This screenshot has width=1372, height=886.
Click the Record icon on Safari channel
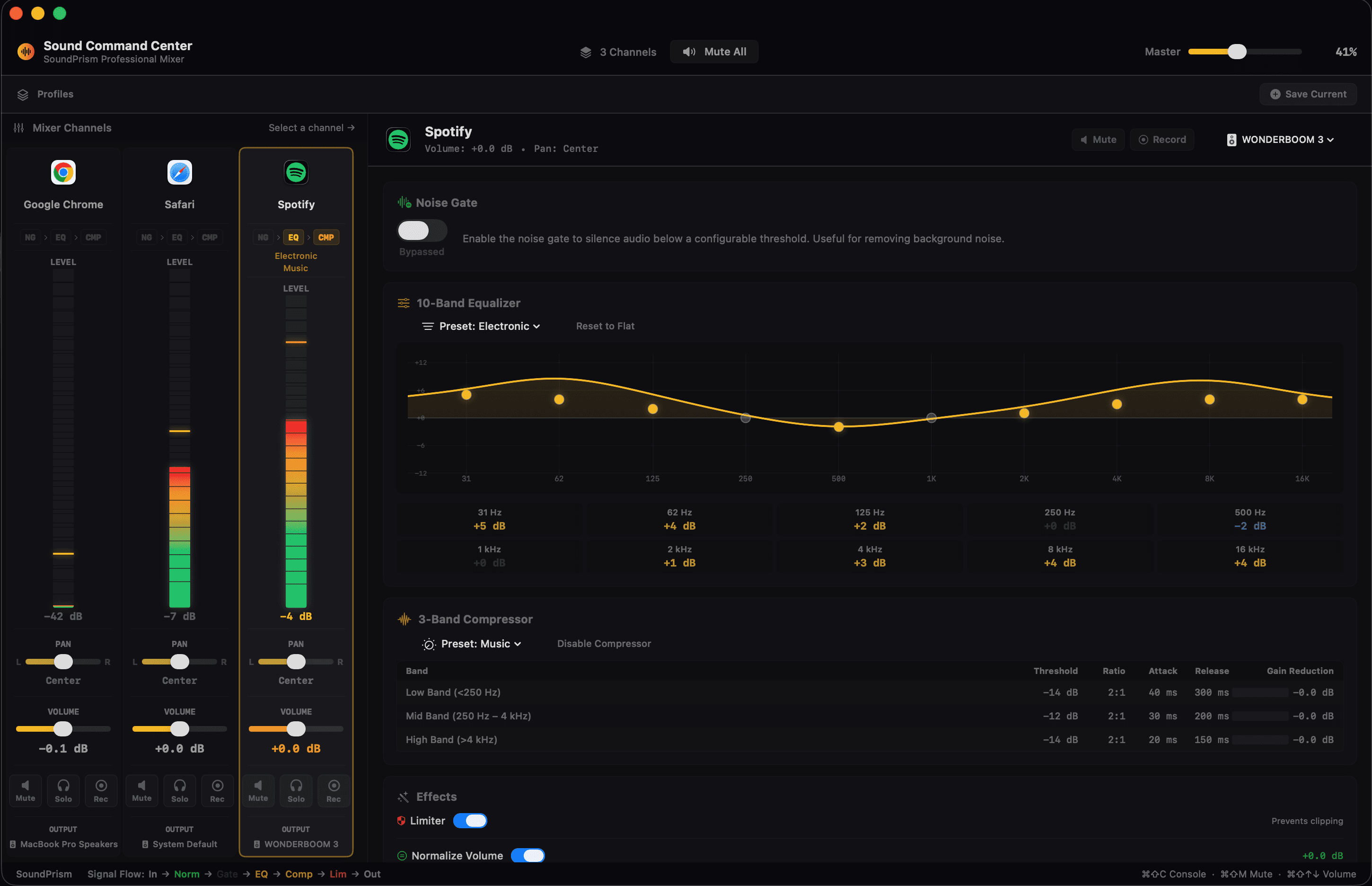click(x=217, y=790)
